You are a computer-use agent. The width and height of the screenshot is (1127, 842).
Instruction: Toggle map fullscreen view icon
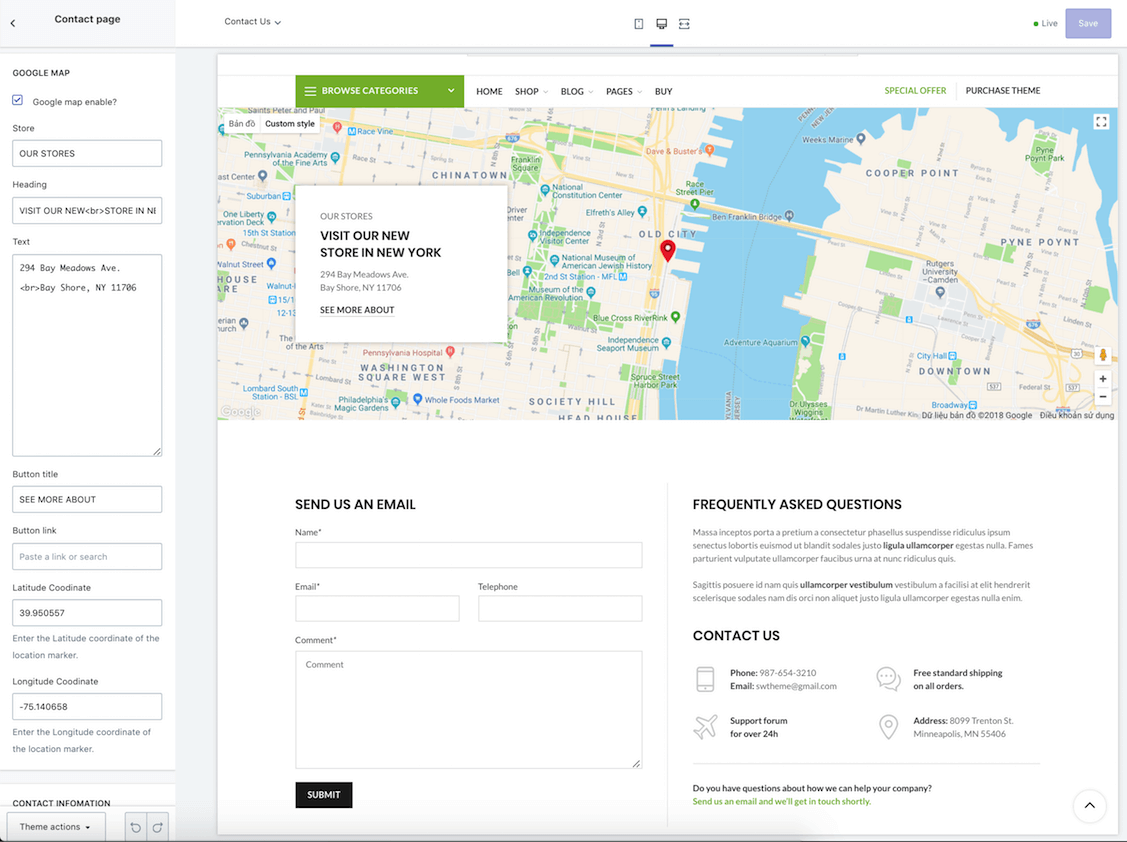coord(1101,122)
